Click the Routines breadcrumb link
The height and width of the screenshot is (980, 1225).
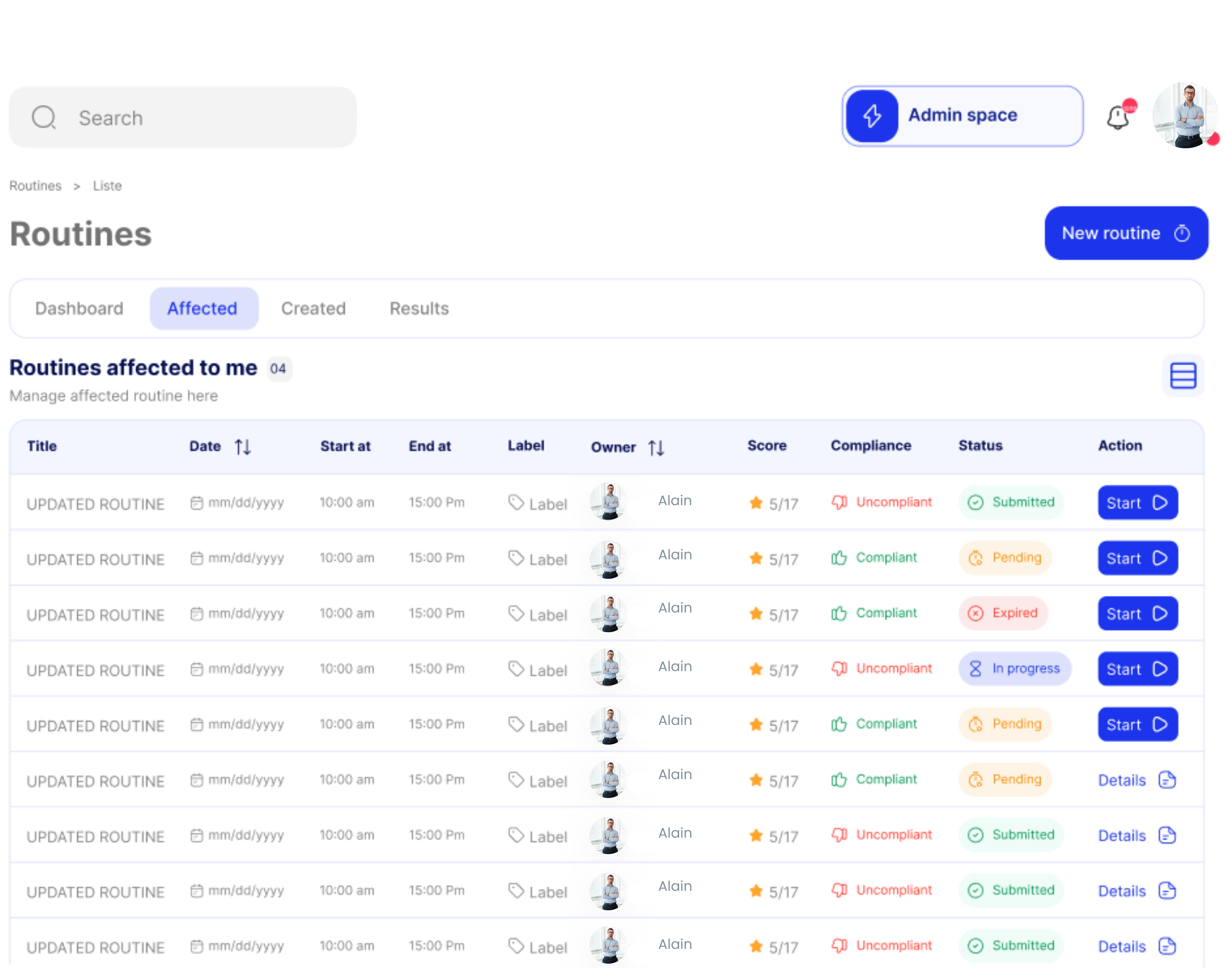click(35, 186)
